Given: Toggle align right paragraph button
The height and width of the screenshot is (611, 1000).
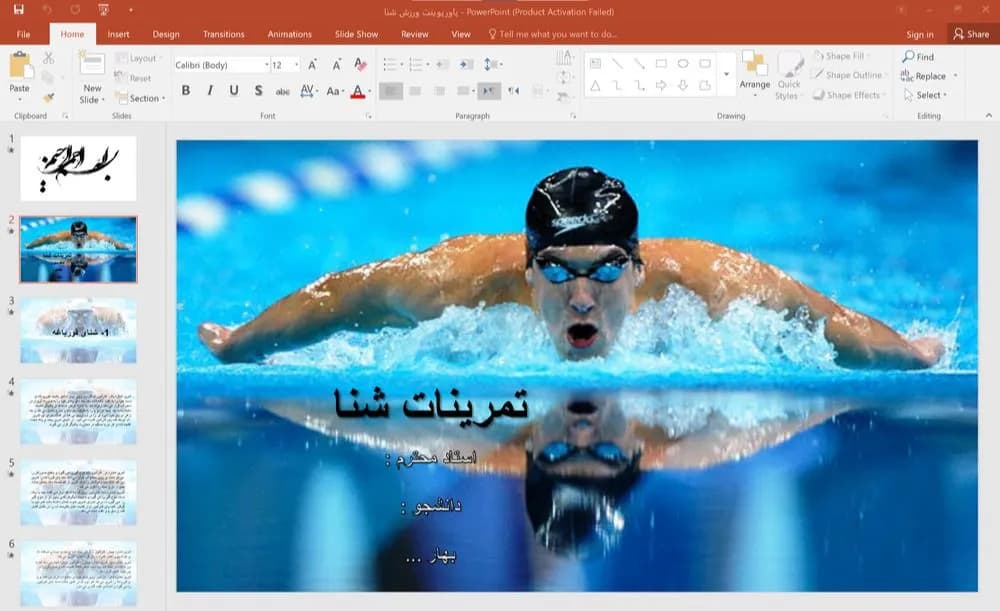Looking at the screenshot, I should point(439,91).
